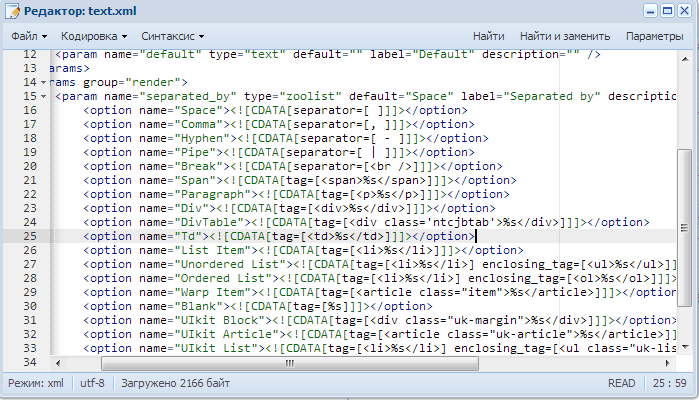Open the Кодировка dropdown menu

pyautogui.click(x=94, y=36)
